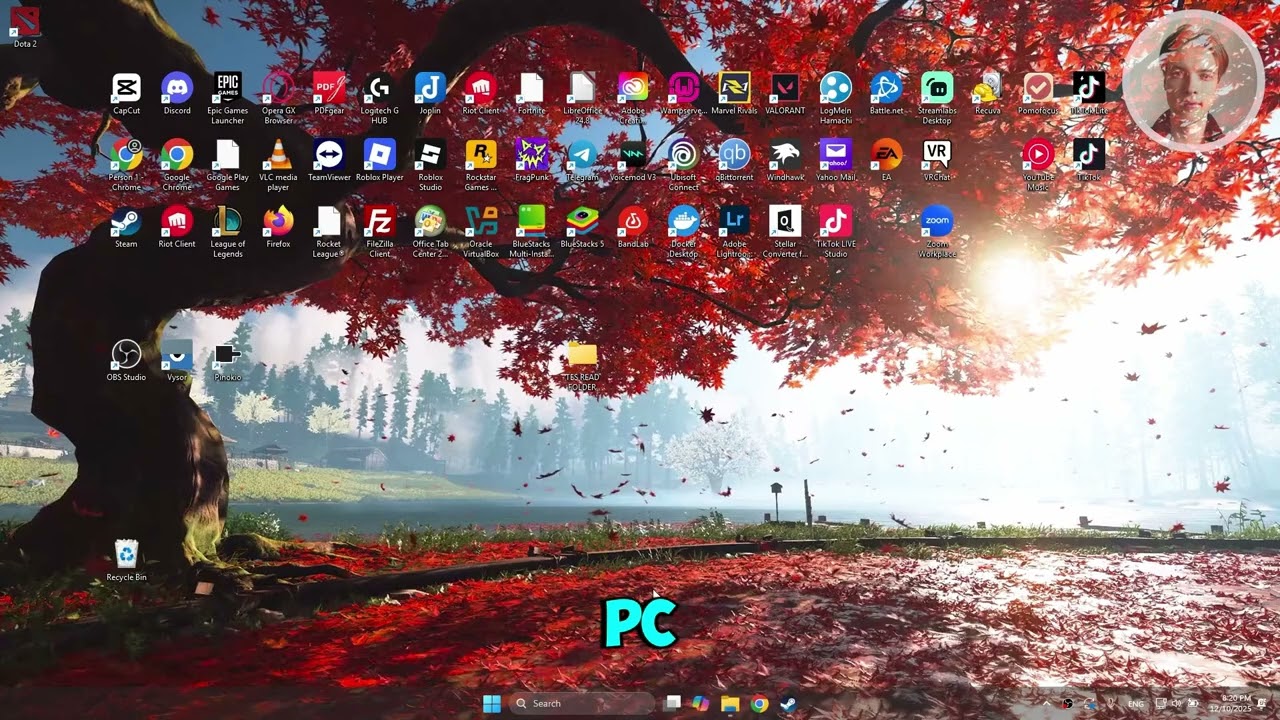This screenshot has width=1280, height=720.
Task: Select the PDFgear desktop icon
Action: (329, 94)
